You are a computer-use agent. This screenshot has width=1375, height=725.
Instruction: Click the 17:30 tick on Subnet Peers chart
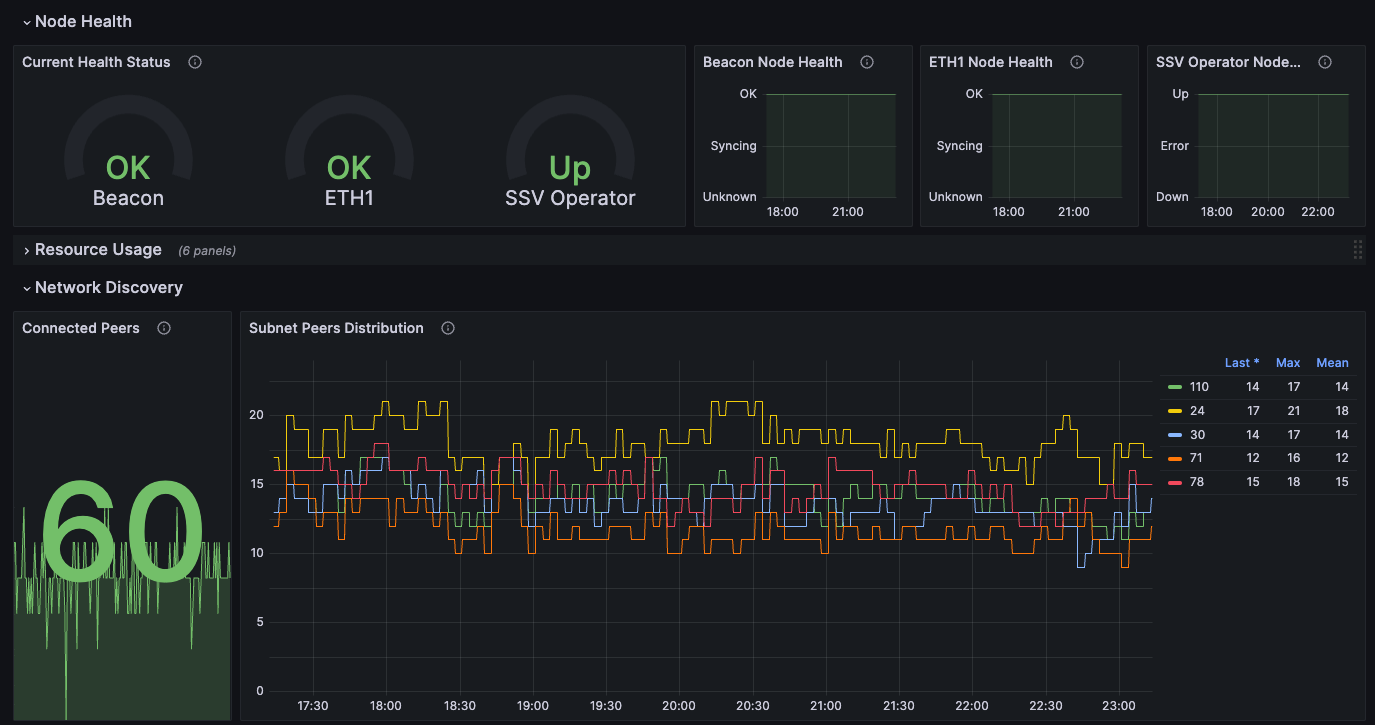(313, 706)
